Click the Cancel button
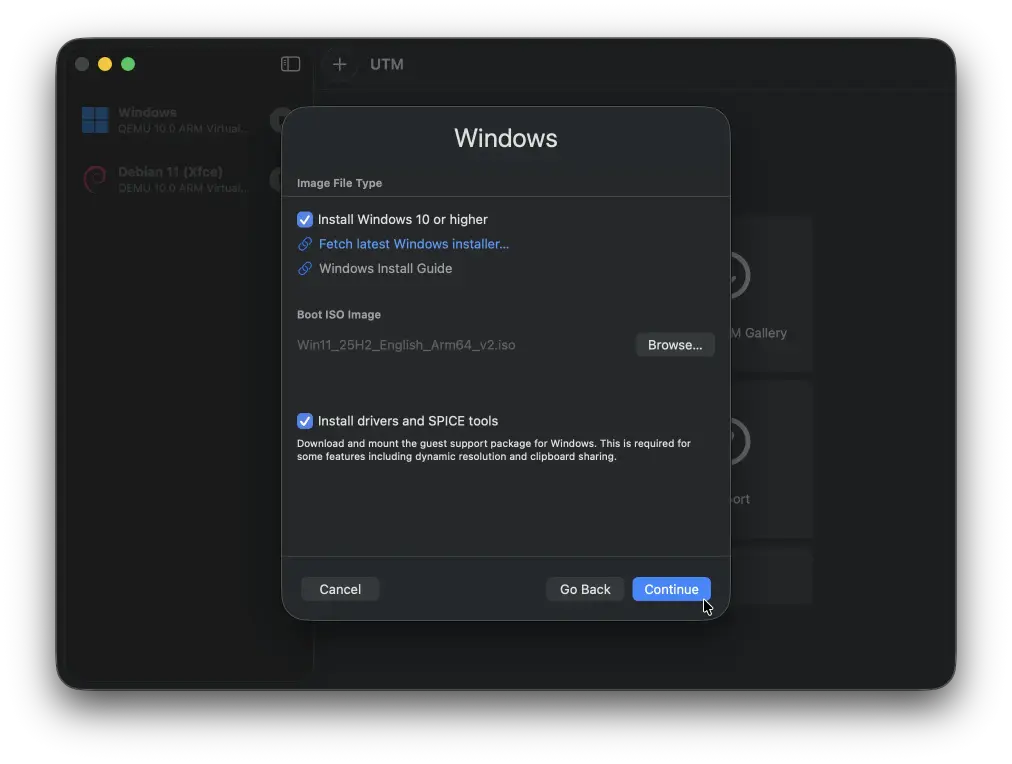1012x764 pixels. tap(340, 589)
